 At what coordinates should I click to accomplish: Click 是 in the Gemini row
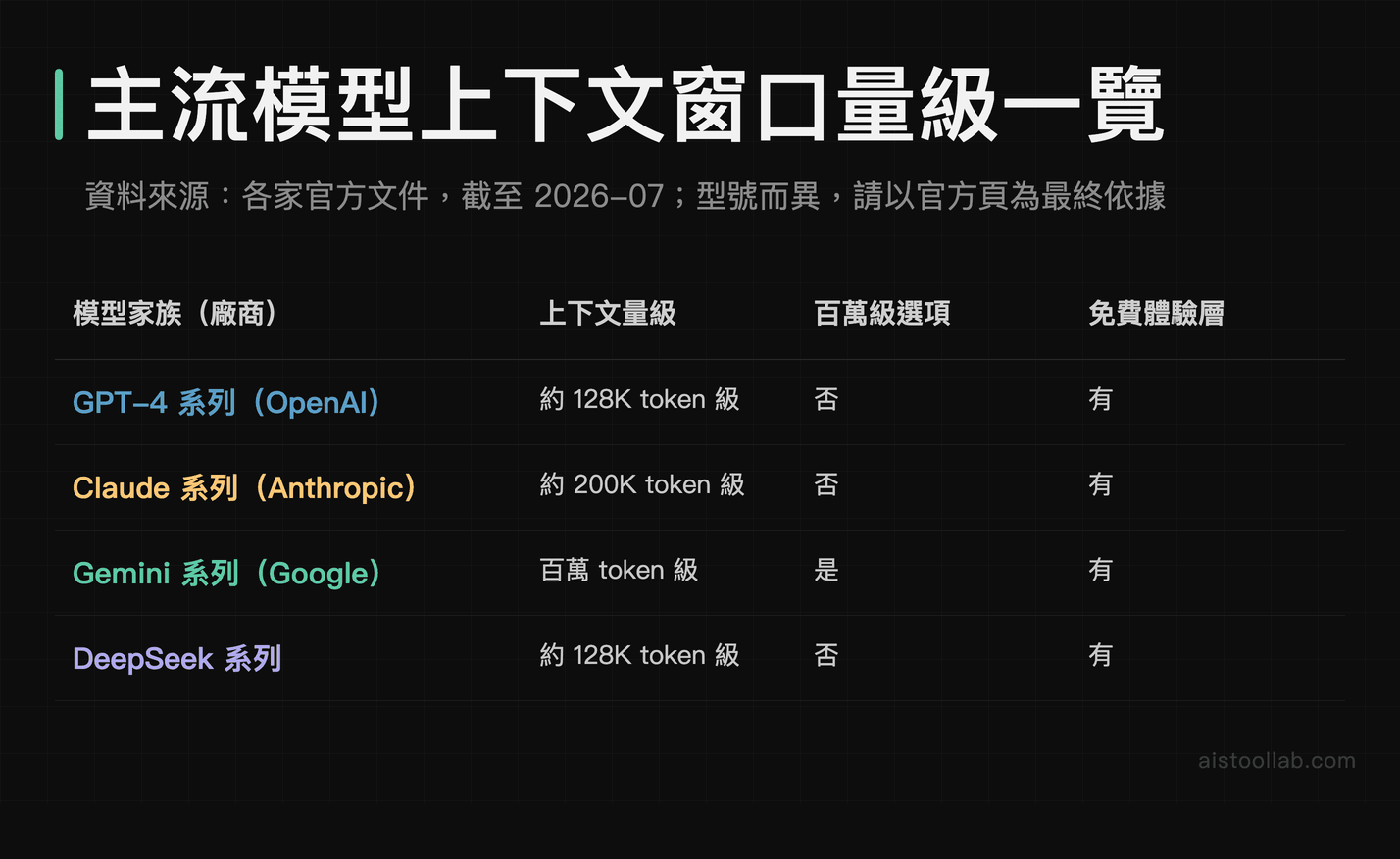[826, 570]
